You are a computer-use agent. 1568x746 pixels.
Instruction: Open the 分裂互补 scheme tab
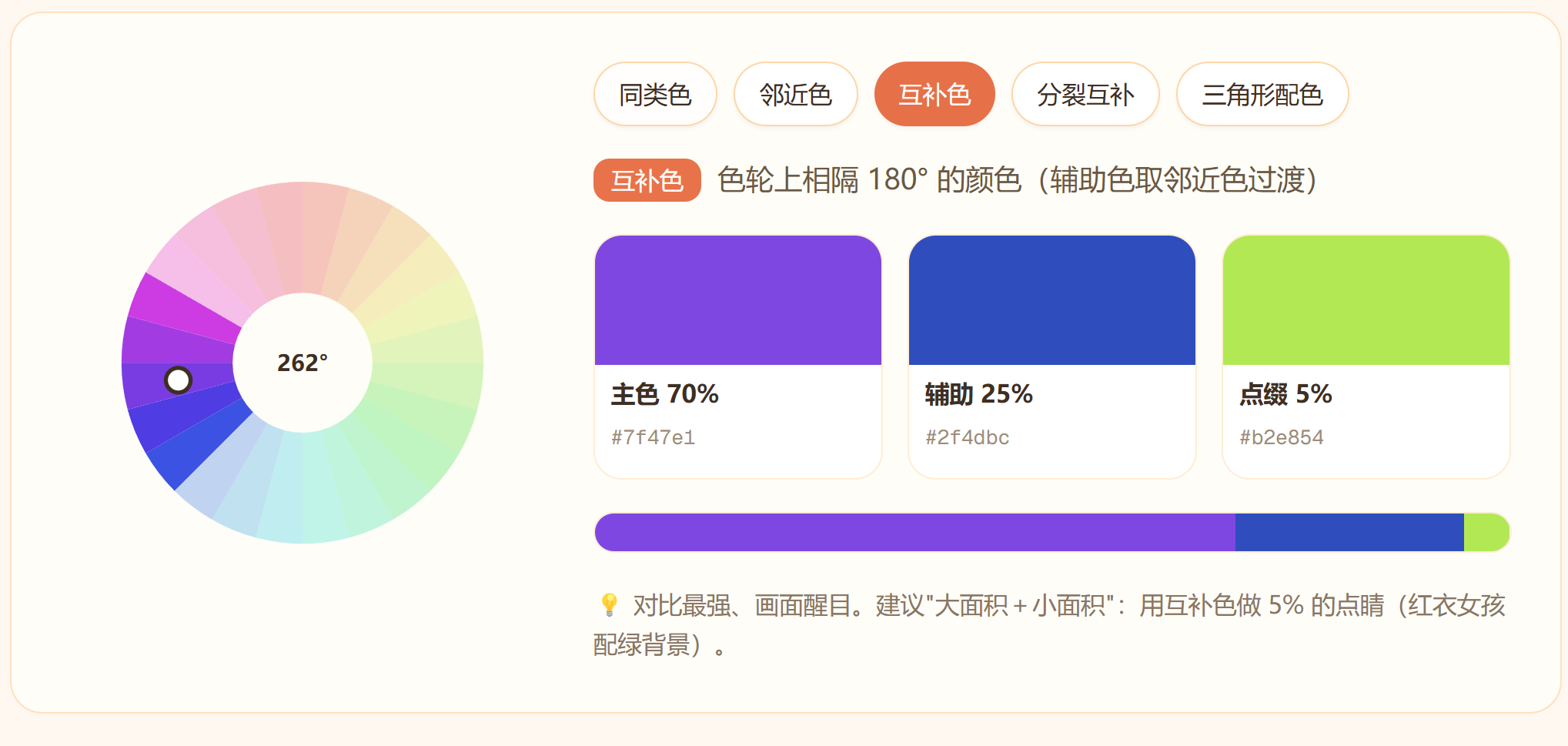(1085, 94)
